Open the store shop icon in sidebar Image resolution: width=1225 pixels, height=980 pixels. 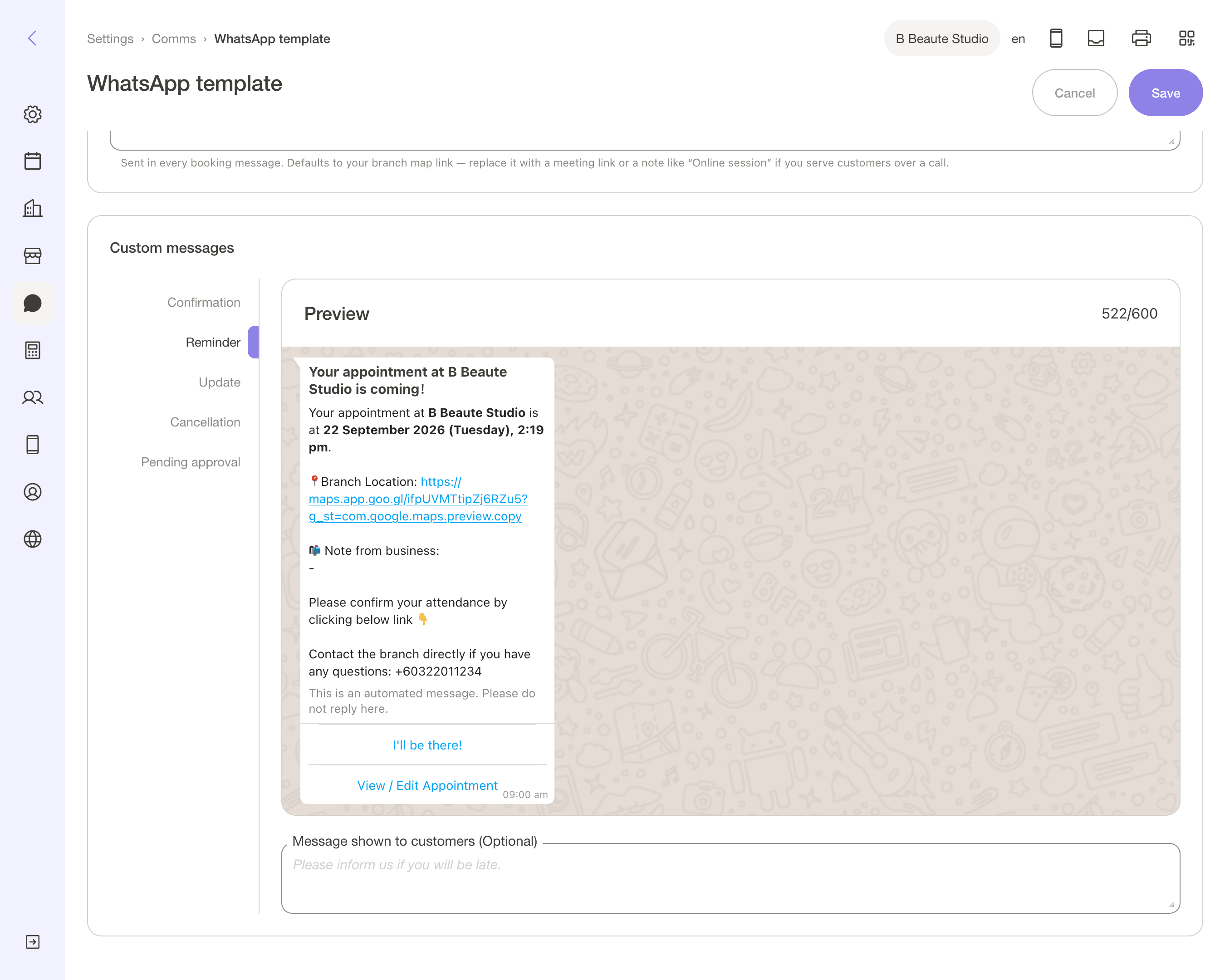point(32,255)
